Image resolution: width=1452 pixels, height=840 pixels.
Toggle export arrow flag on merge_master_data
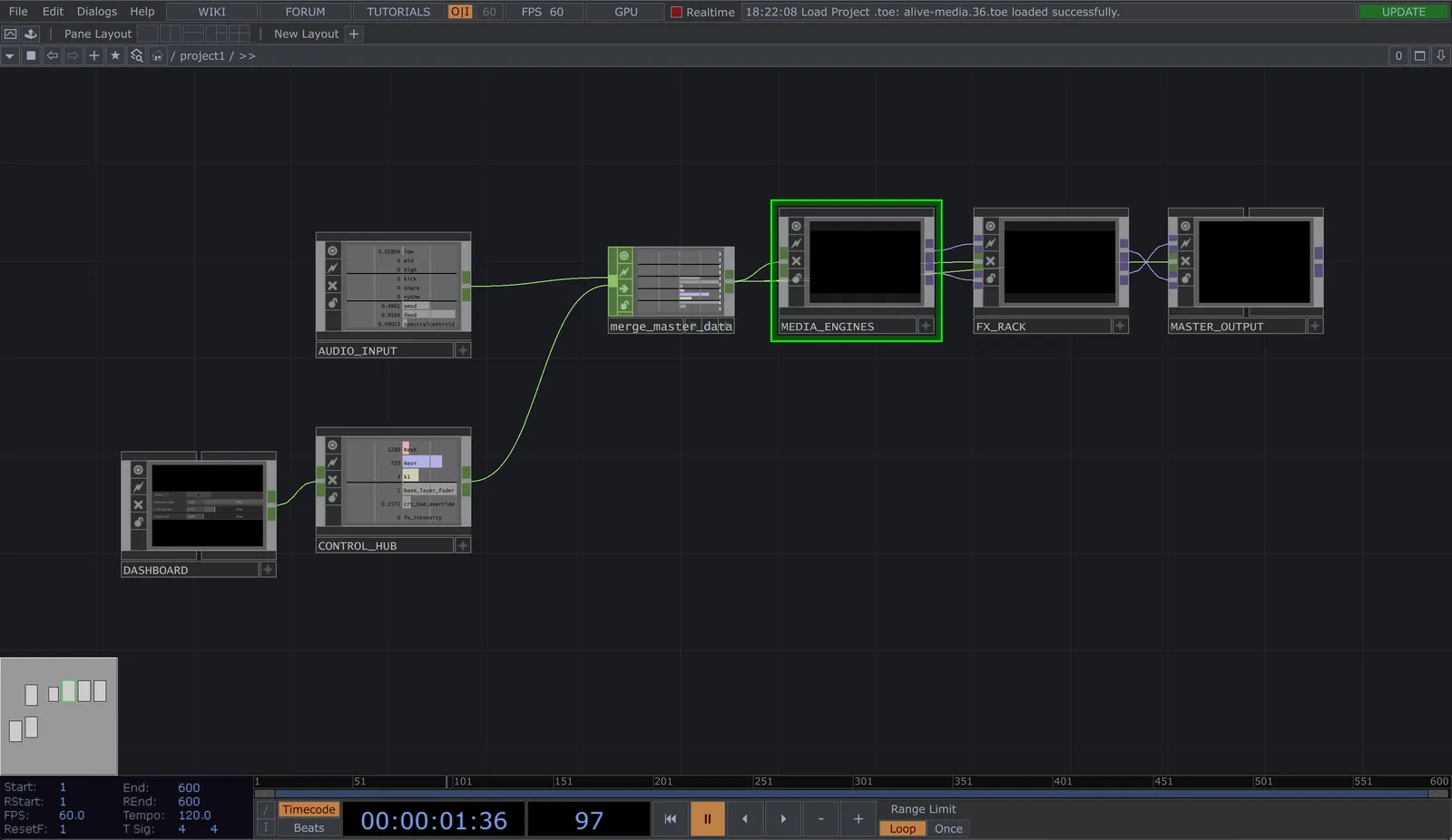(624, 288)
